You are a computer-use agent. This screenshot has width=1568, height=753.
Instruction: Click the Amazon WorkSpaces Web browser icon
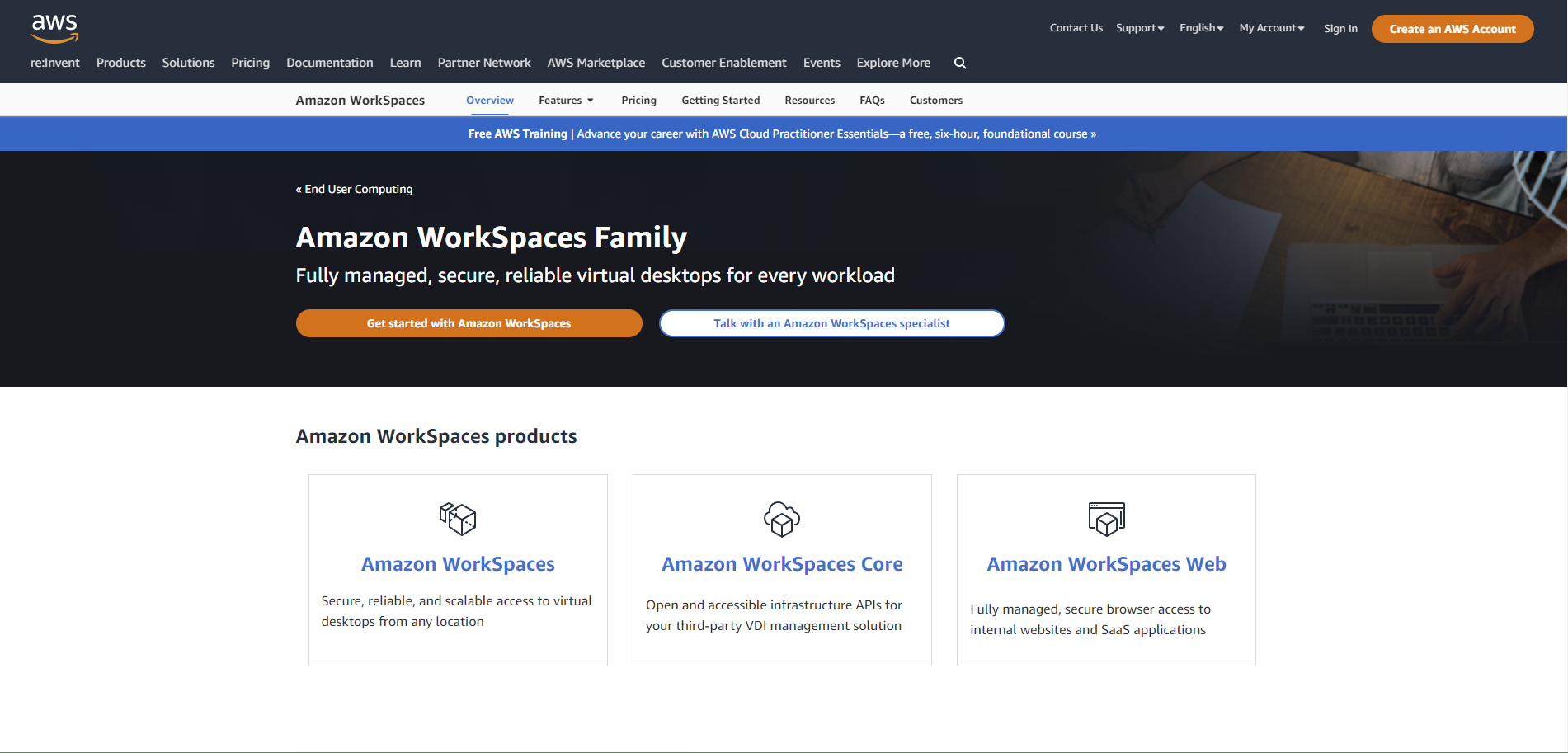click(1106, 519)
